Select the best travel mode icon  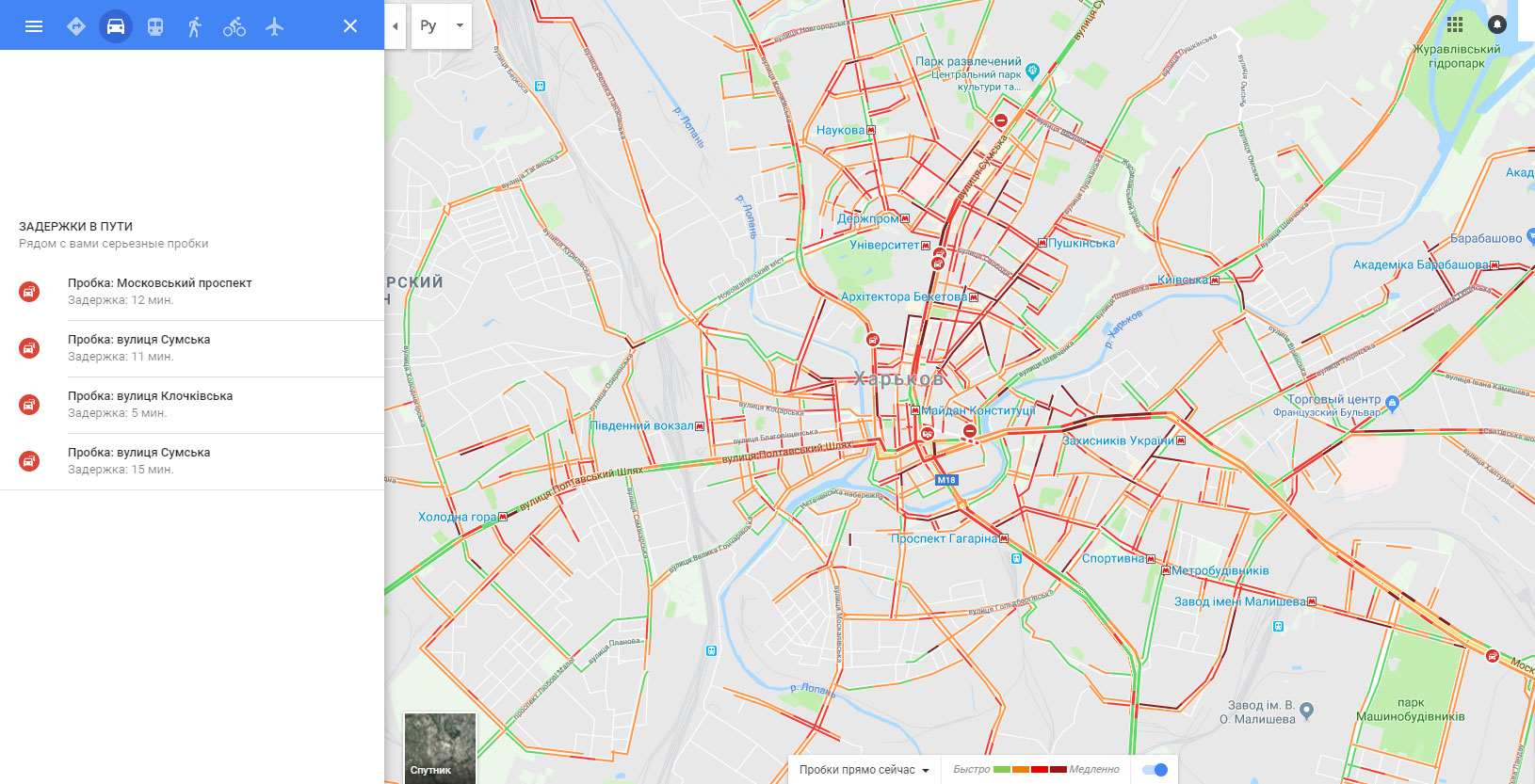pos(76,26)
